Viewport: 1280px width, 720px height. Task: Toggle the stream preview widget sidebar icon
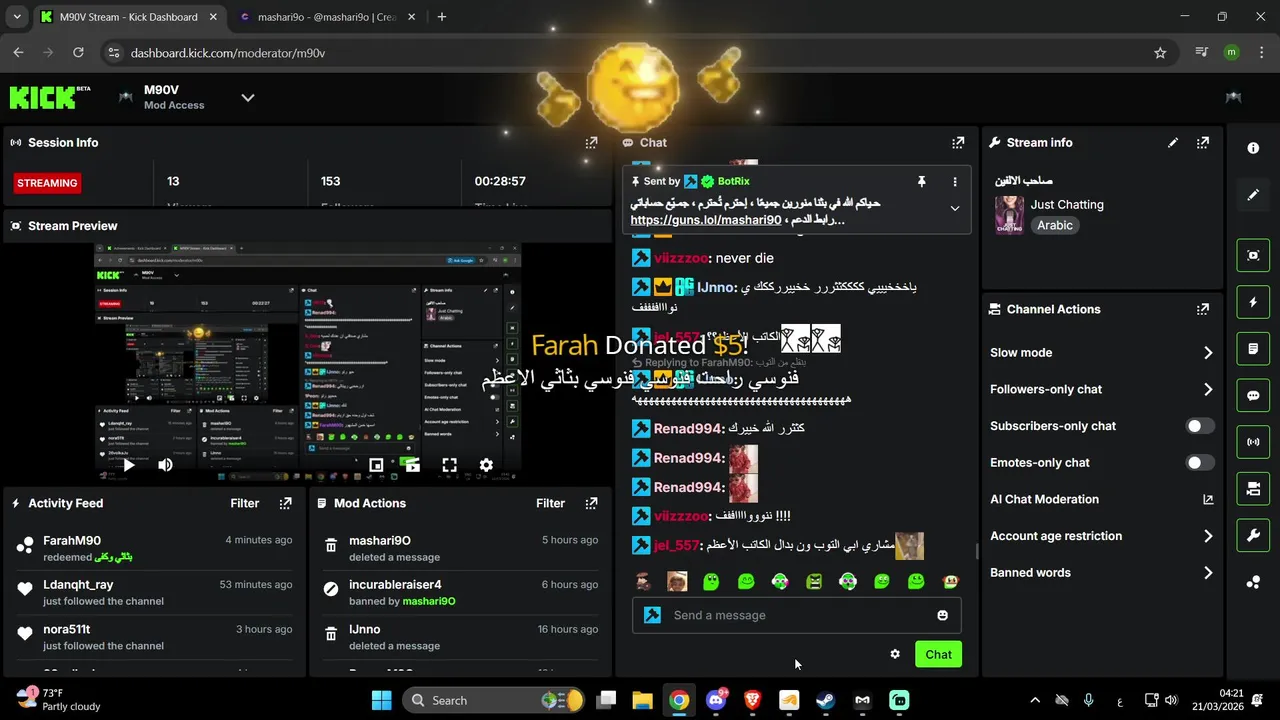click(1253, 255)
